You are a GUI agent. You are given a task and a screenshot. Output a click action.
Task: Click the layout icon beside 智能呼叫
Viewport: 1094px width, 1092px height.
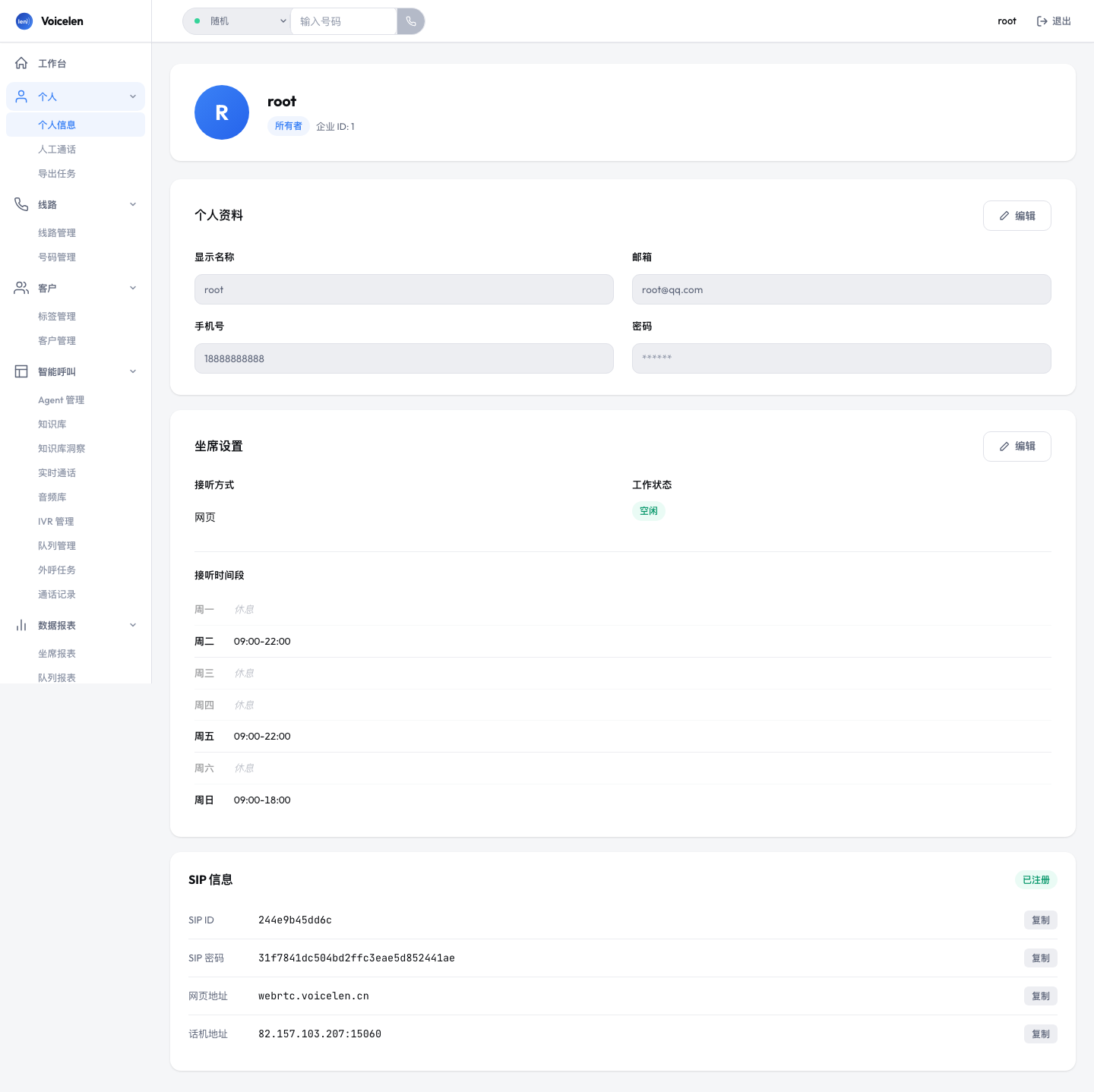tap(21, 371)
